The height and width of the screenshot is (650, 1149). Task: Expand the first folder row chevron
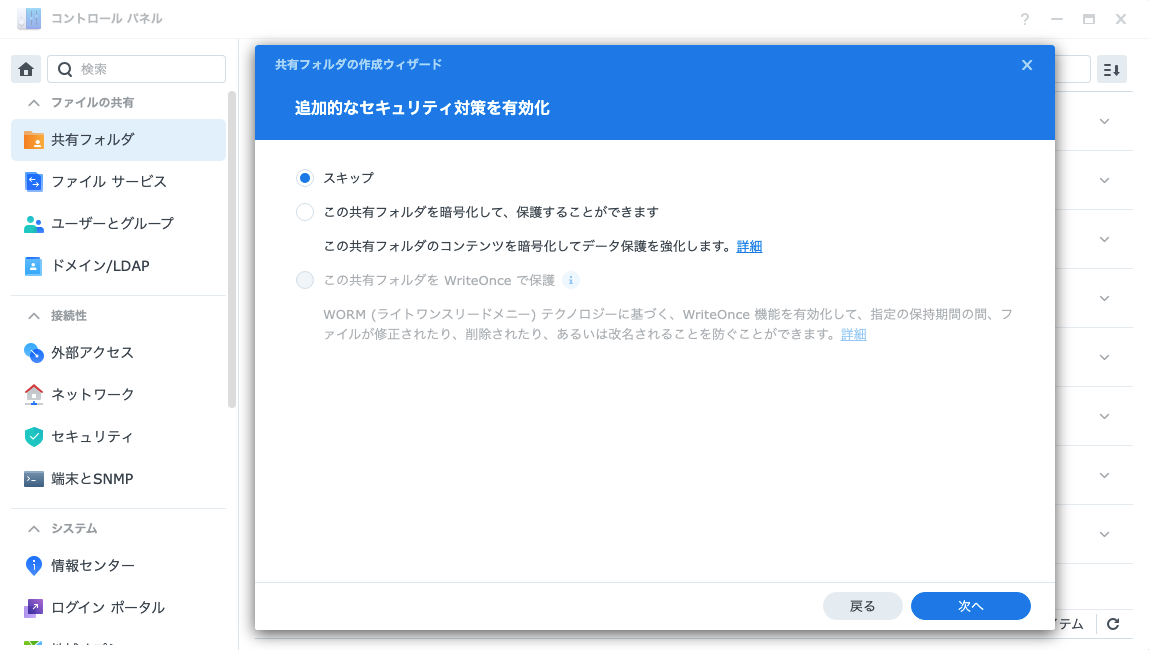coord(1104,122)
